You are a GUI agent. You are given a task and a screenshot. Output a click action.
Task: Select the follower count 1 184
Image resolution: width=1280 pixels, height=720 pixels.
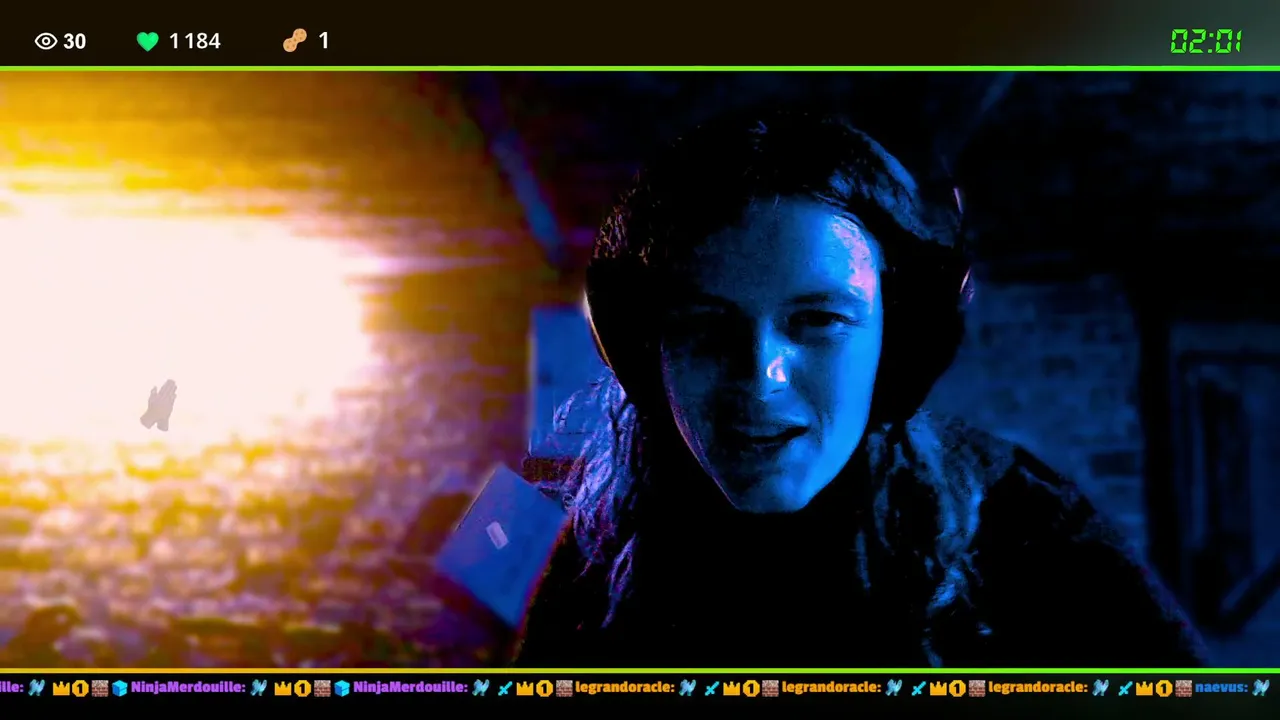[195, 41]
